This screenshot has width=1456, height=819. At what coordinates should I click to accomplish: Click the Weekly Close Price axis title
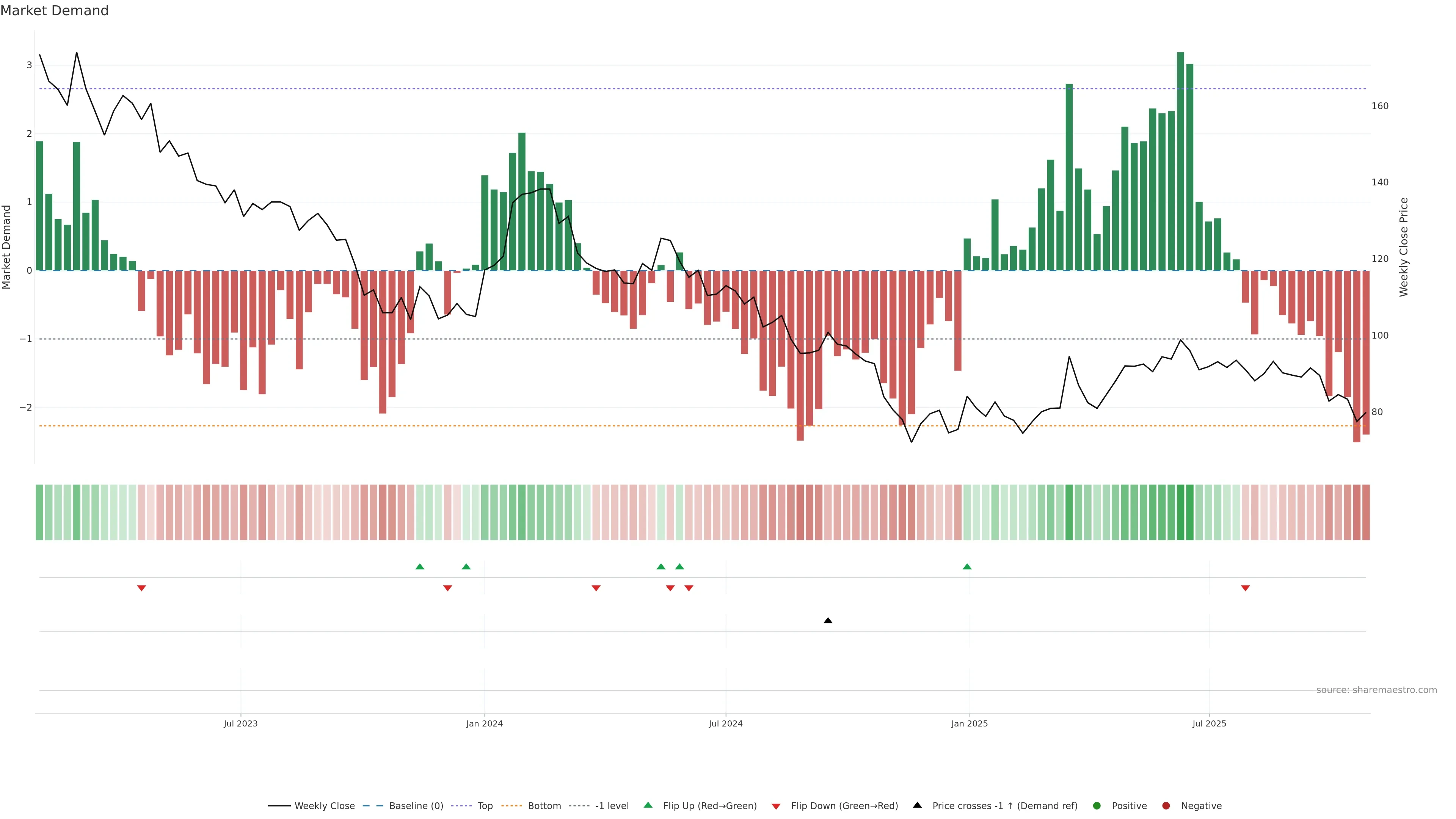click(1404, 247)
